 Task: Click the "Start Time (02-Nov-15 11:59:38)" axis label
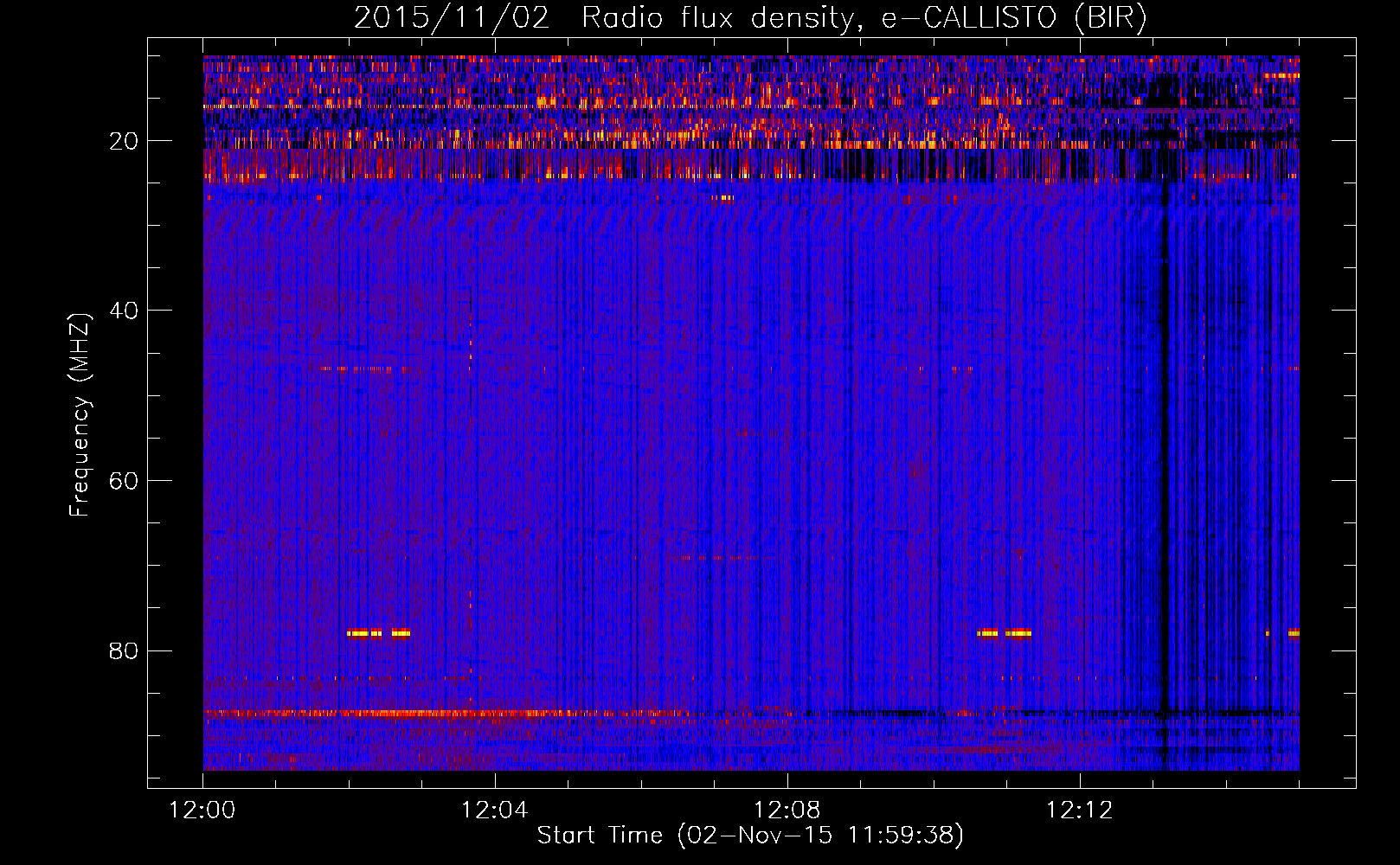[x=750, y=836]
